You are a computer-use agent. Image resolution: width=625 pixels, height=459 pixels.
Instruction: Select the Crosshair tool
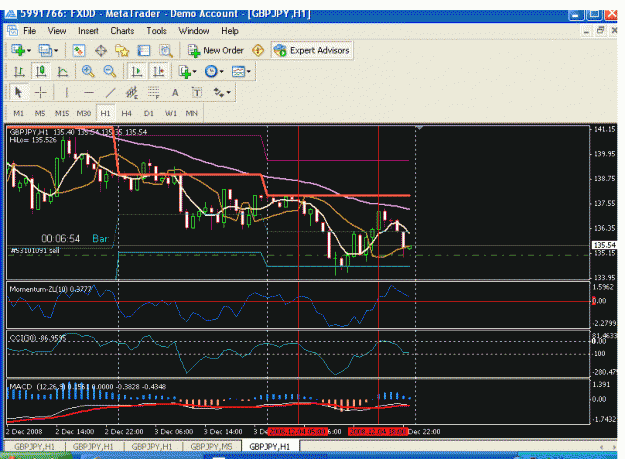40,92
